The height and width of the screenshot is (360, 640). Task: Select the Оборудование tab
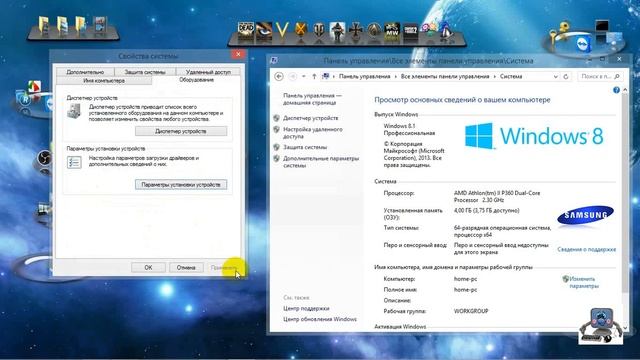pos(196,80)
